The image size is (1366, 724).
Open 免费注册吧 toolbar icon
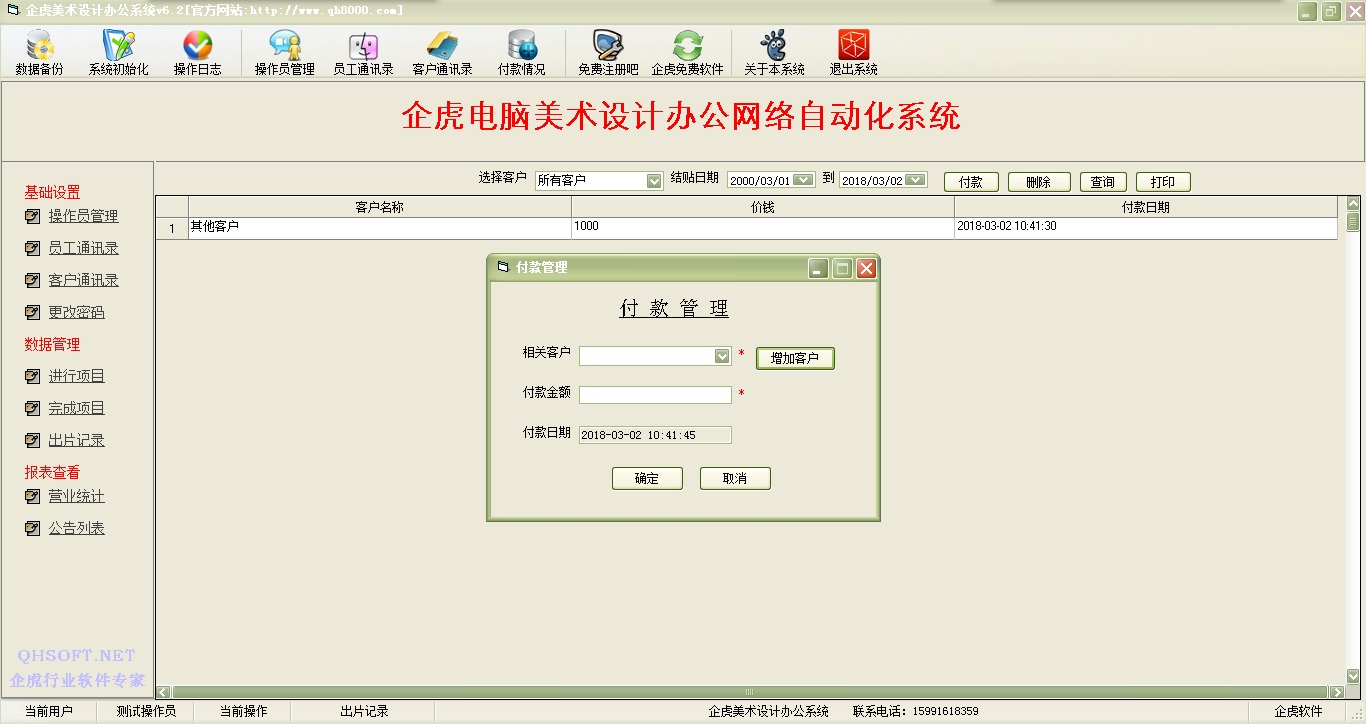608,53
